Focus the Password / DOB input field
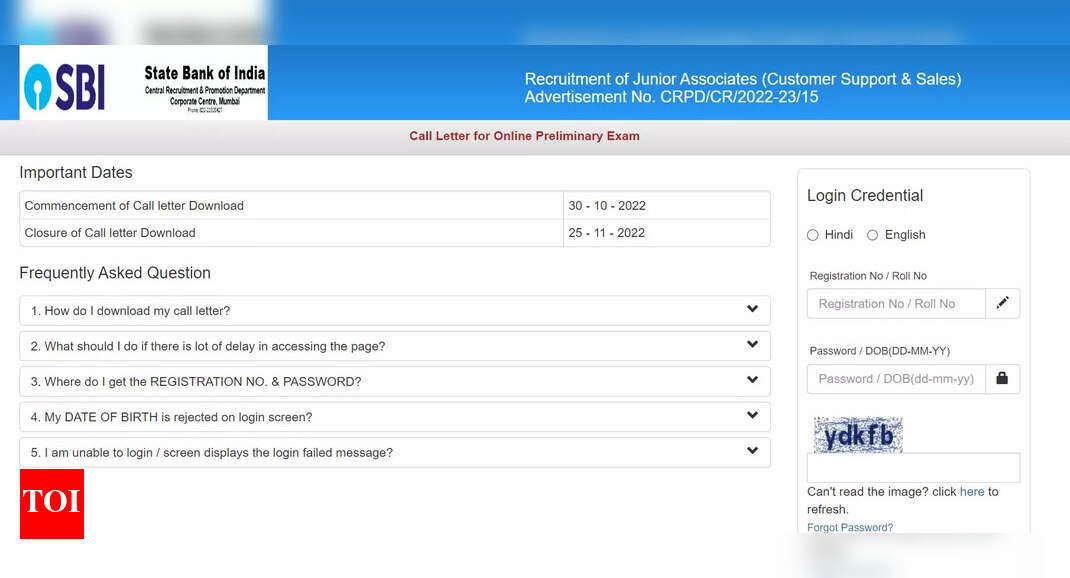Screen dimensions: 1070x578 (896, 379)
